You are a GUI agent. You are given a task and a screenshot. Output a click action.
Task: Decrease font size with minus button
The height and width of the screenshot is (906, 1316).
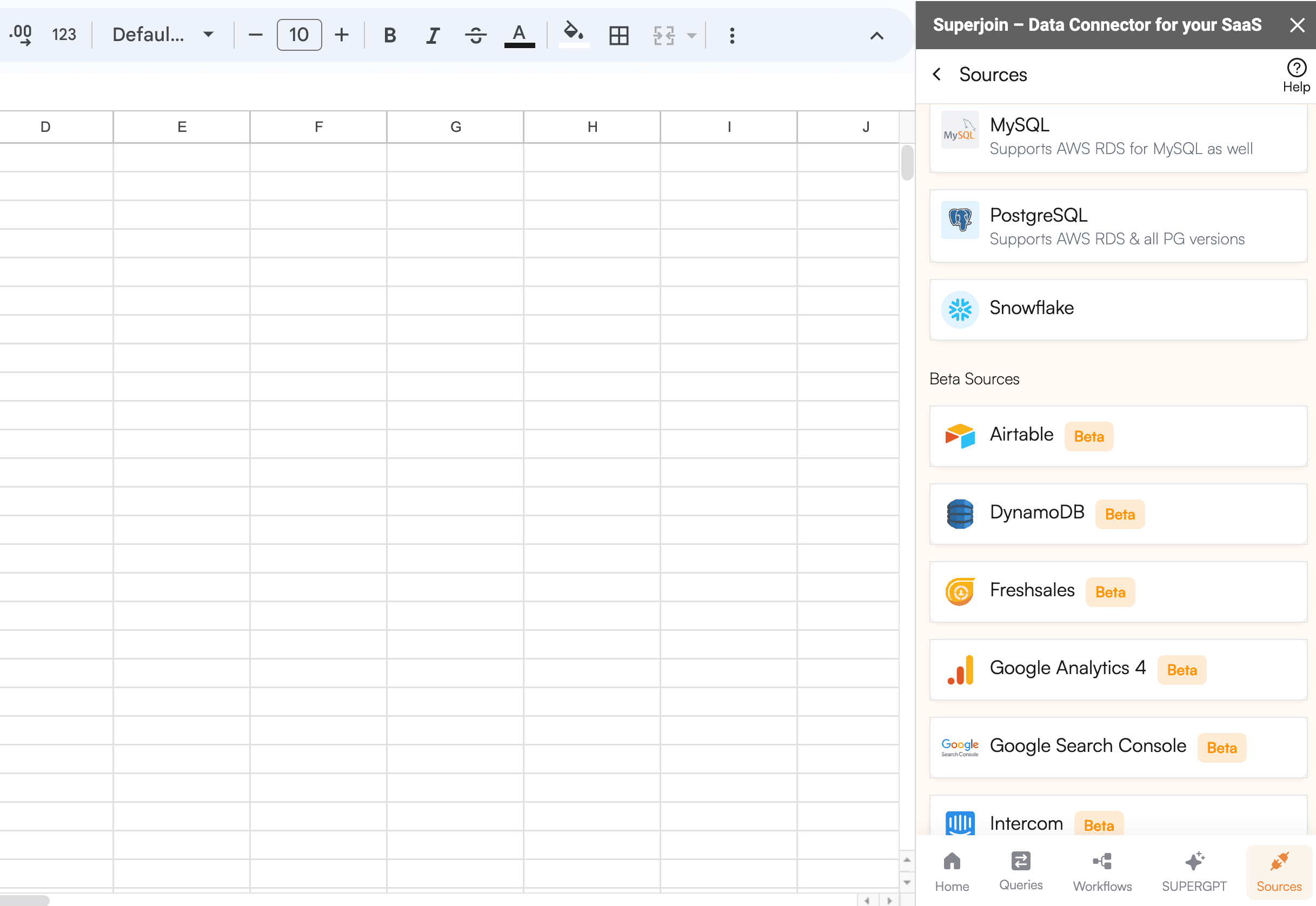(256, 35)
